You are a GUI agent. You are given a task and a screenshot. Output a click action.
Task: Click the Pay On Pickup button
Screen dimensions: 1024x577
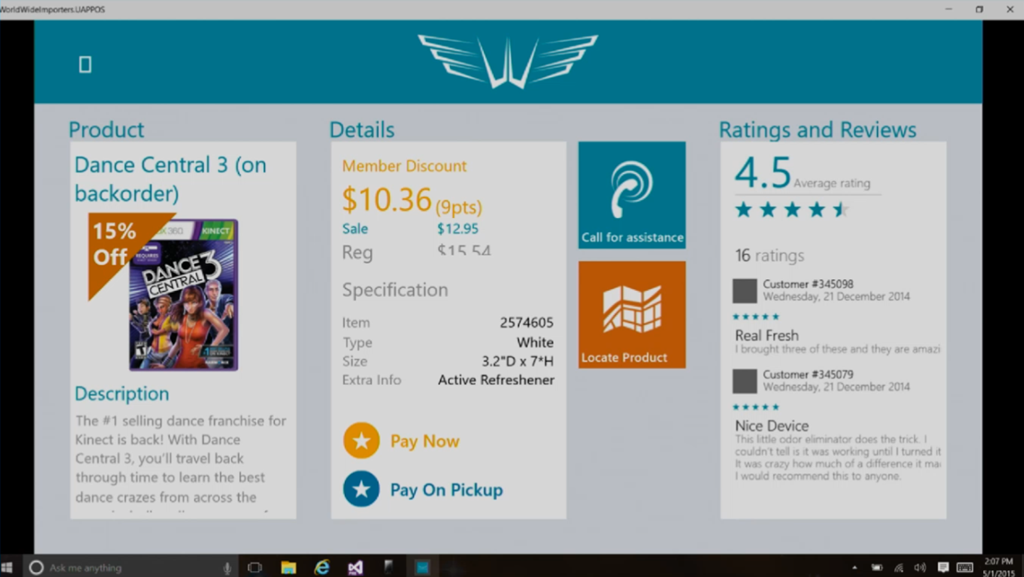(x=423, y=490)
